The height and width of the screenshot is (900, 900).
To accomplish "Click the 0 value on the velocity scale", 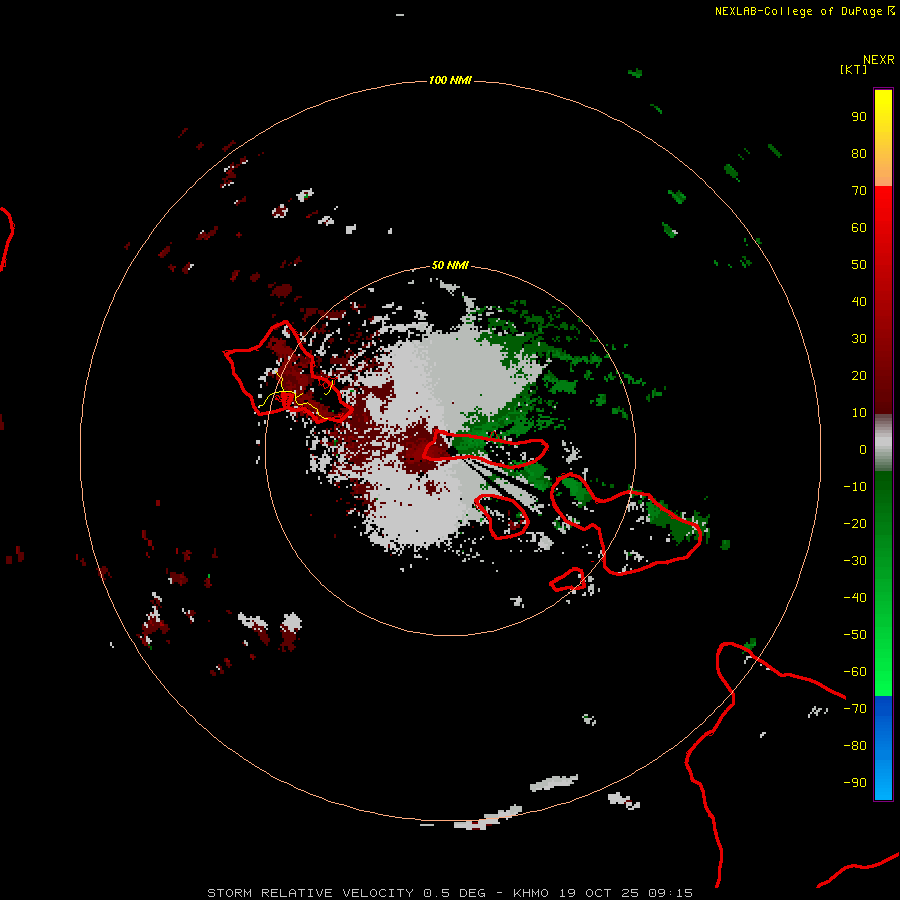I will point(863,450).
